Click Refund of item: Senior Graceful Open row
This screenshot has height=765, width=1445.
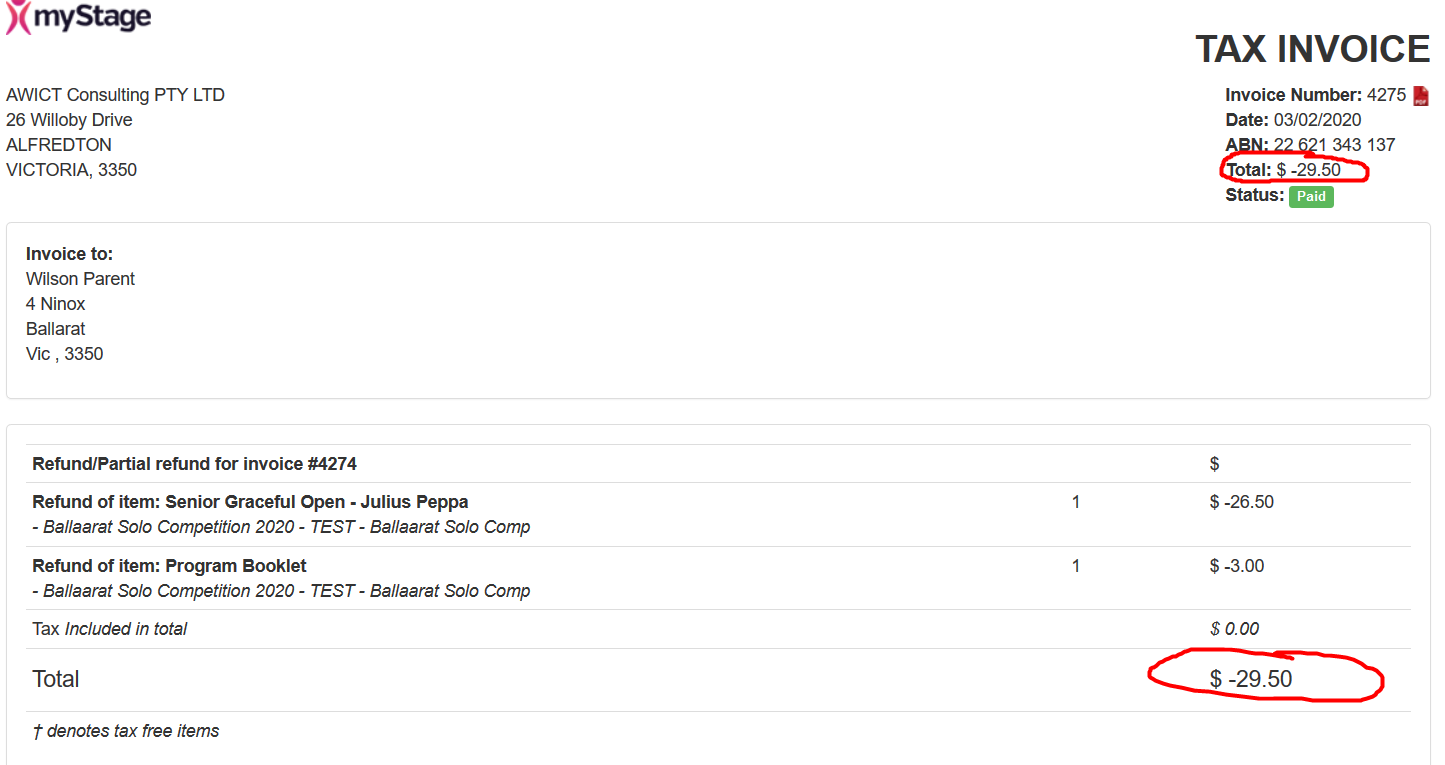719,514
